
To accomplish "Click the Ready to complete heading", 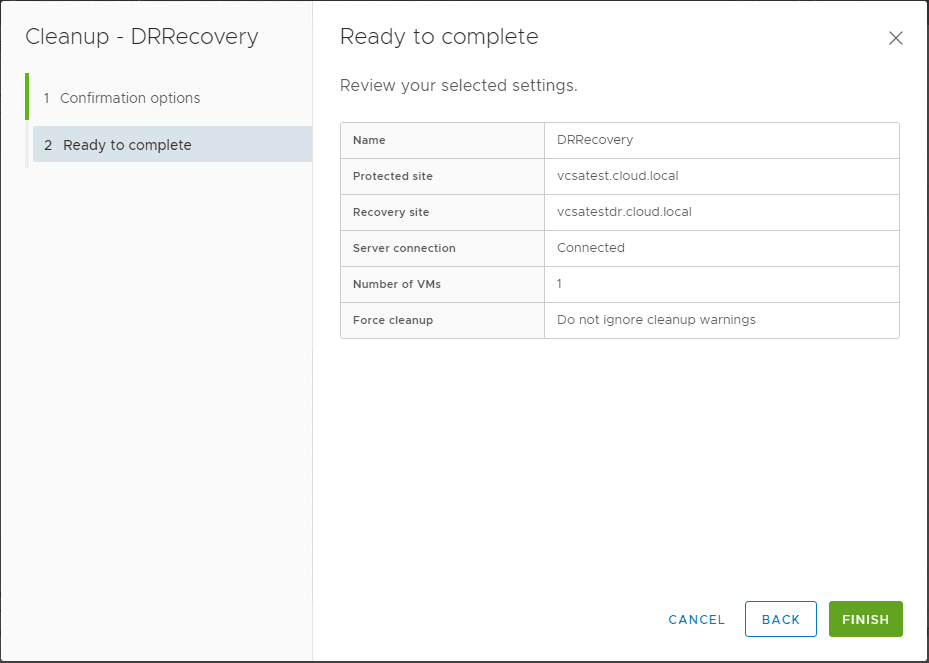I will click(438, 36).
